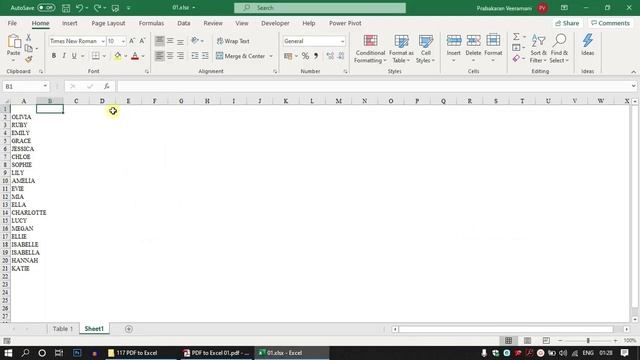This screenshot has height=360, width=640.
Task: Open the Comments pane
Action: tap(611, 23)
